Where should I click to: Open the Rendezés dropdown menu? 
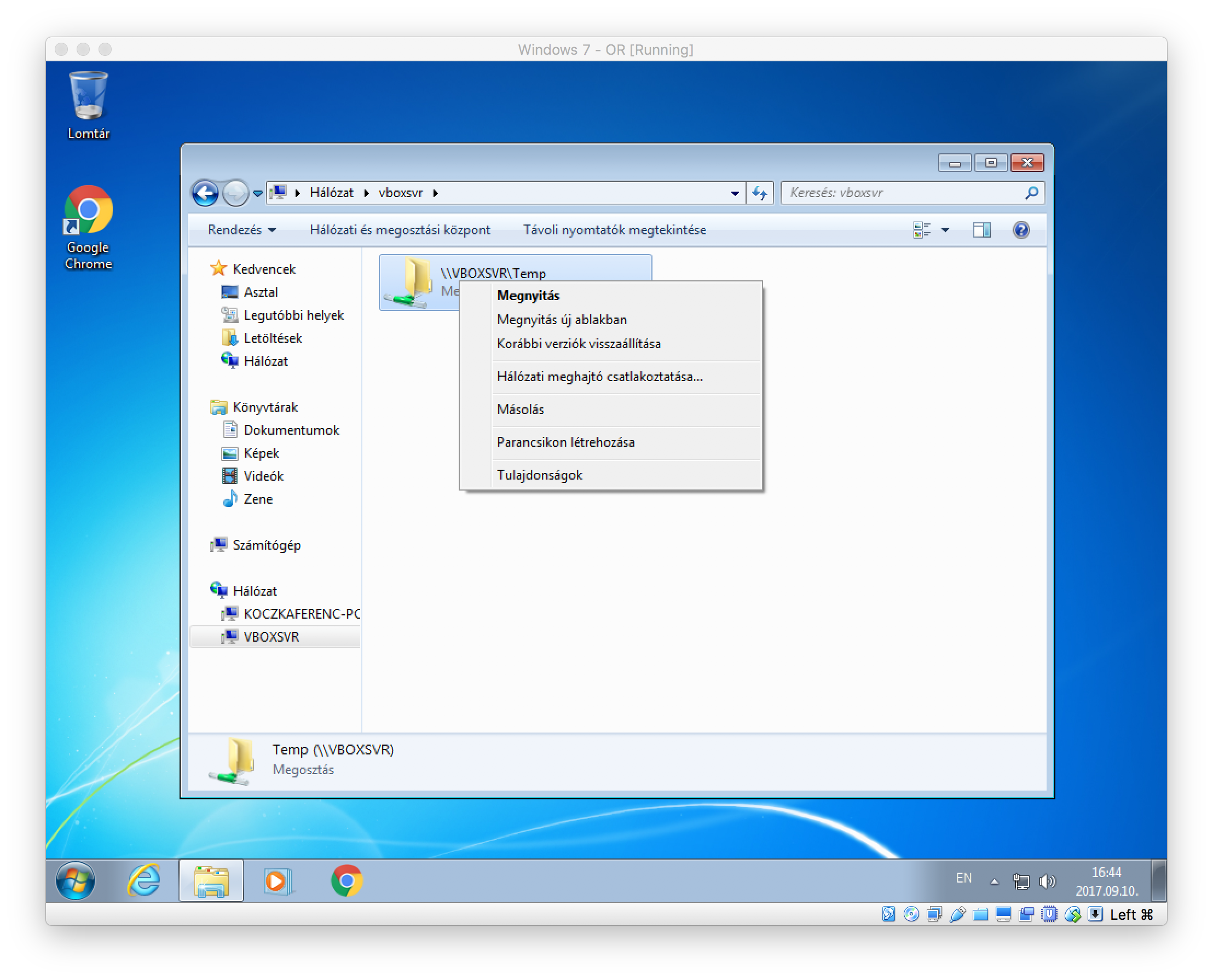pos(242,230)
